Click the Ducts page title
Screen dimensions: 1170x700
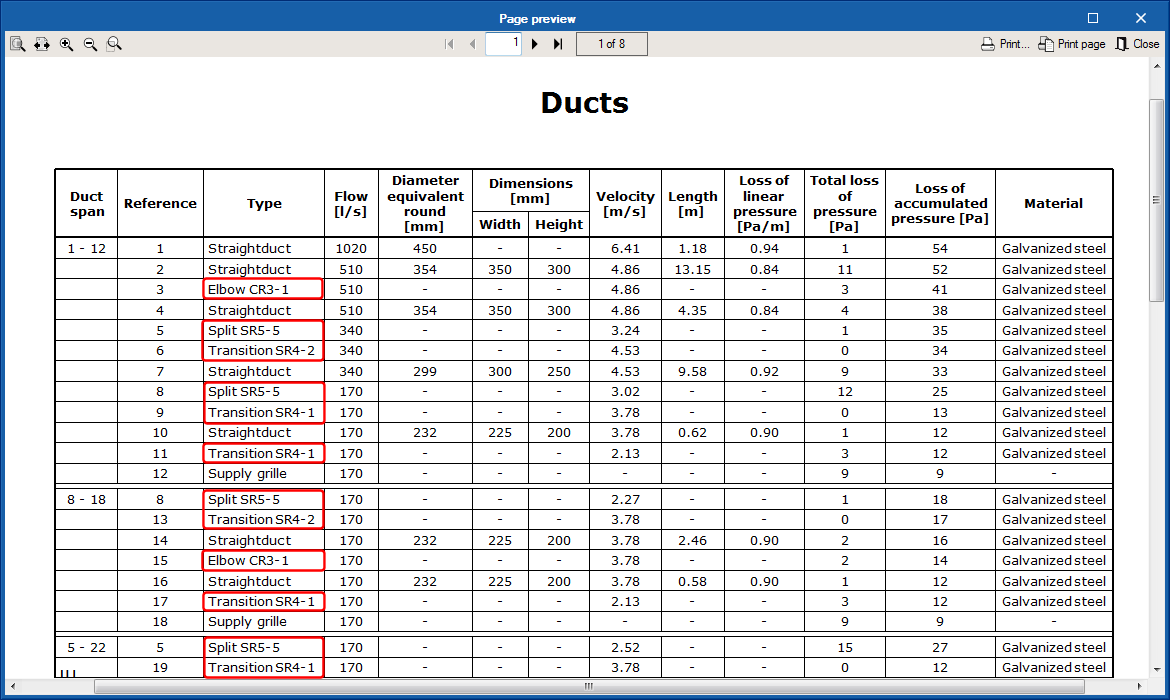pyautogui.click(x=584, y=103)
